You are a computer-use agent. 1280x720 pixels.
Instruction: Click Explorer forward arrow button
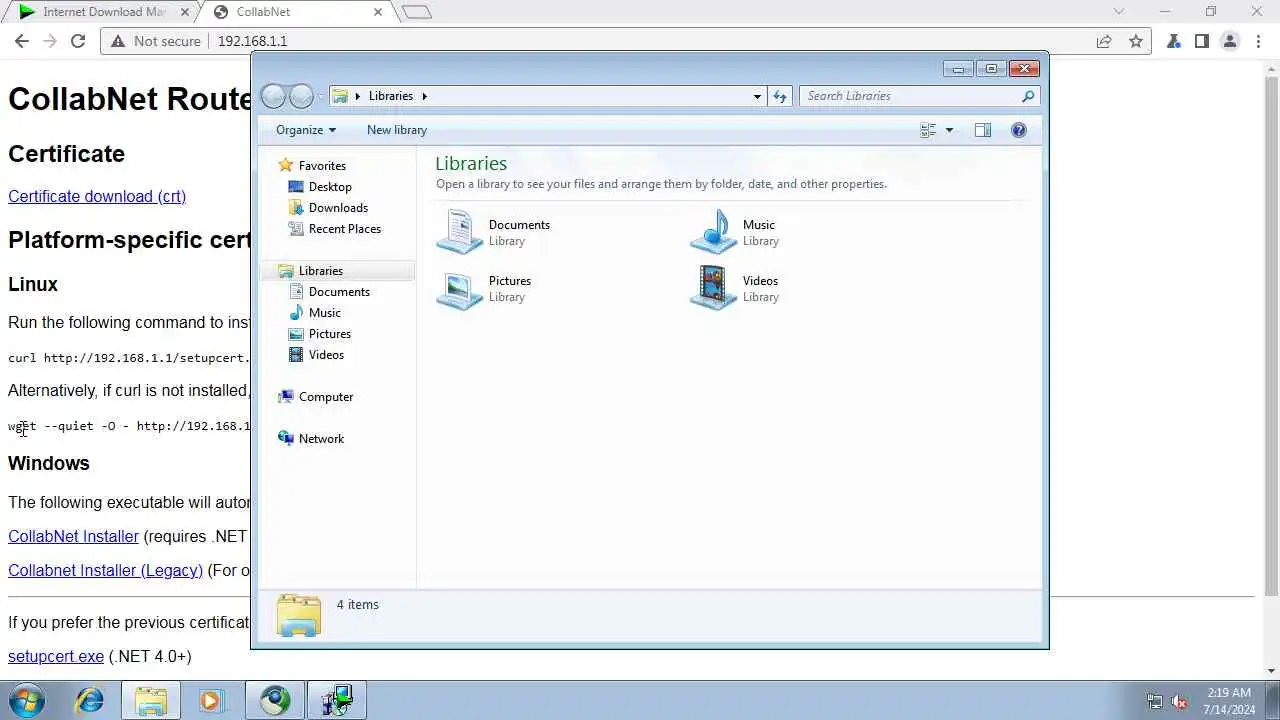pyautogui.click(x=301, y=96)
